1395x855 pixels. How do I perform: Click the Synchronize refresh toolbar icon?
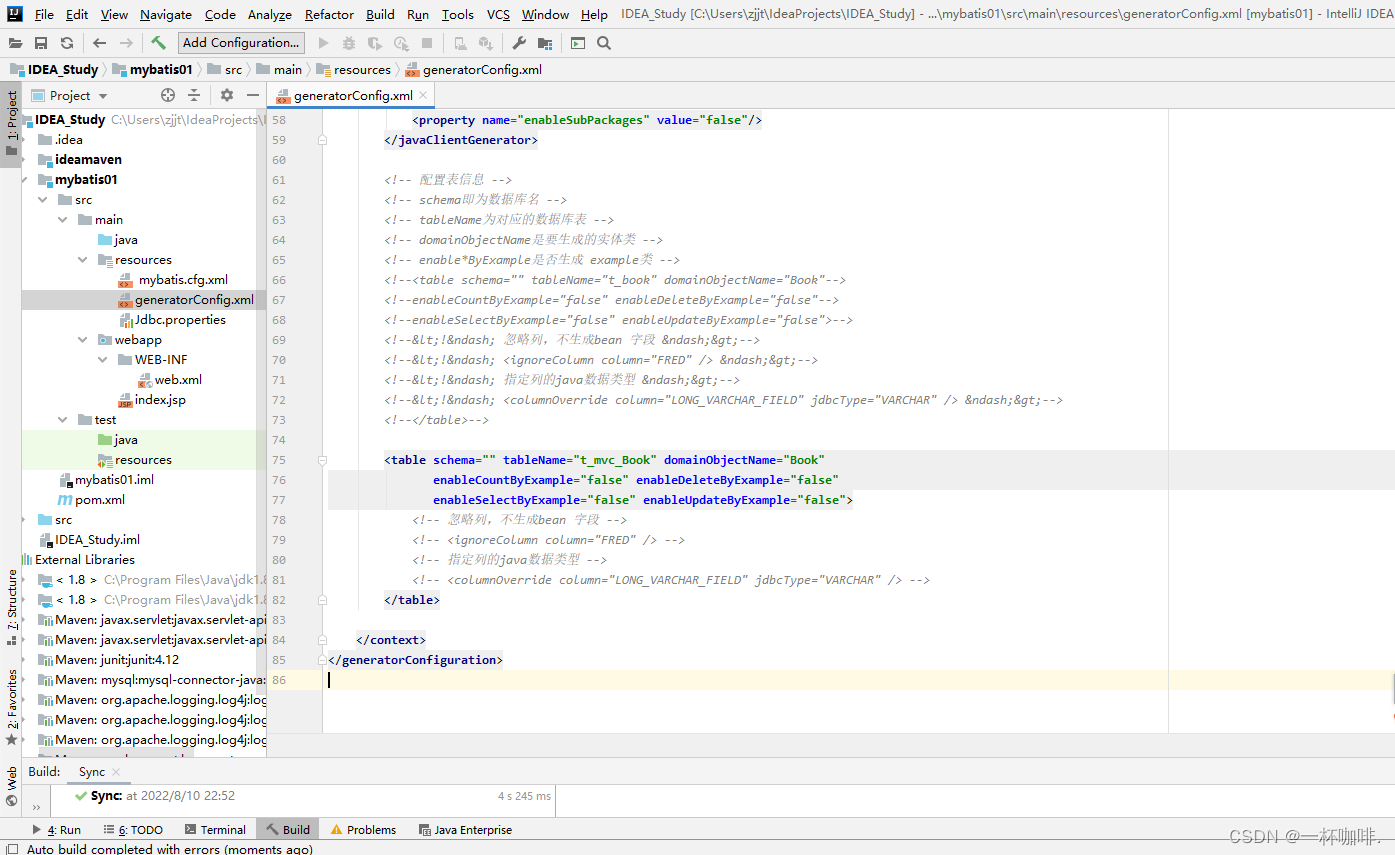pos(67,43)
